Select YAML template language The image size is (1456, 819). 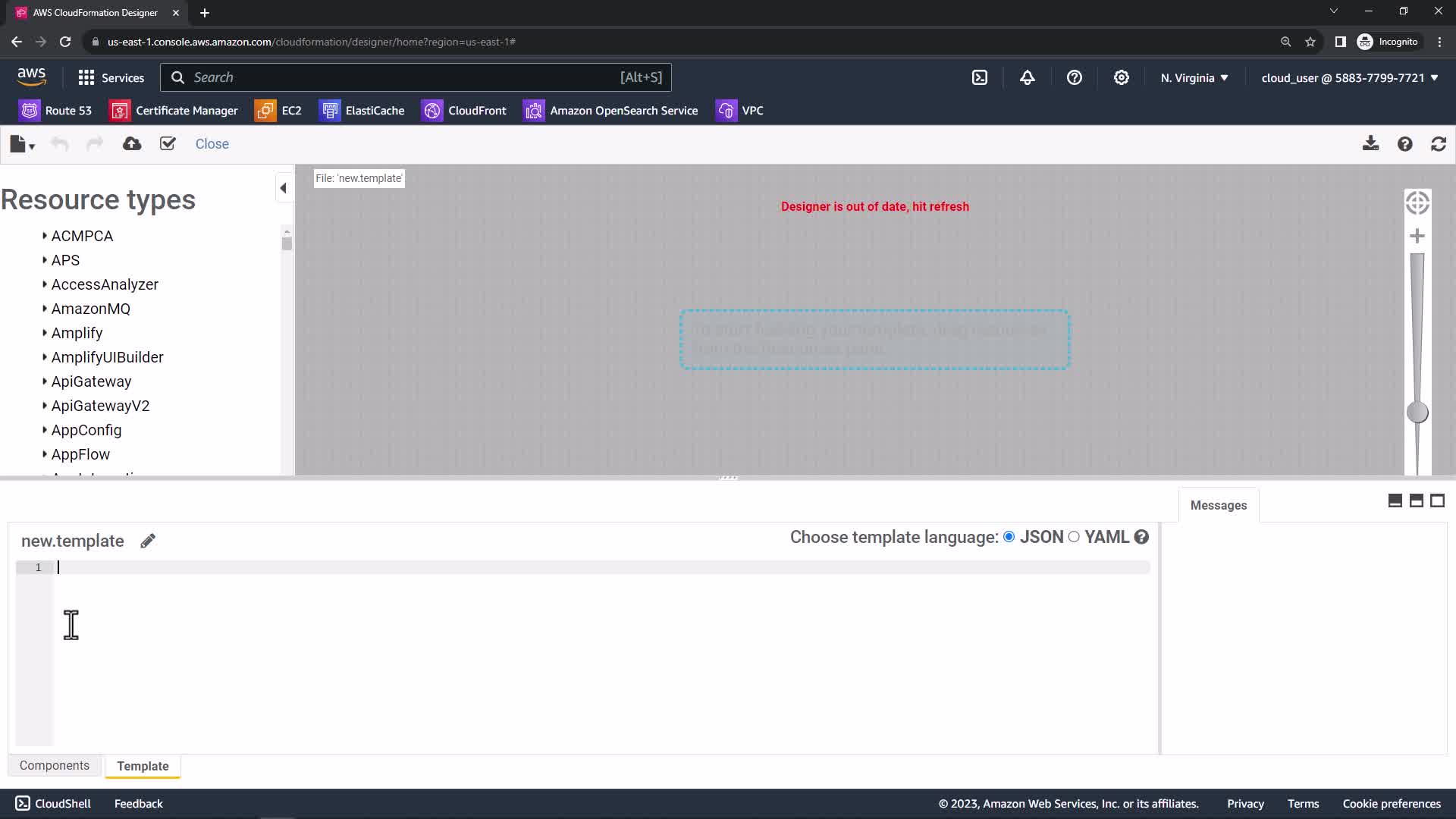[x=1074, y=537]
